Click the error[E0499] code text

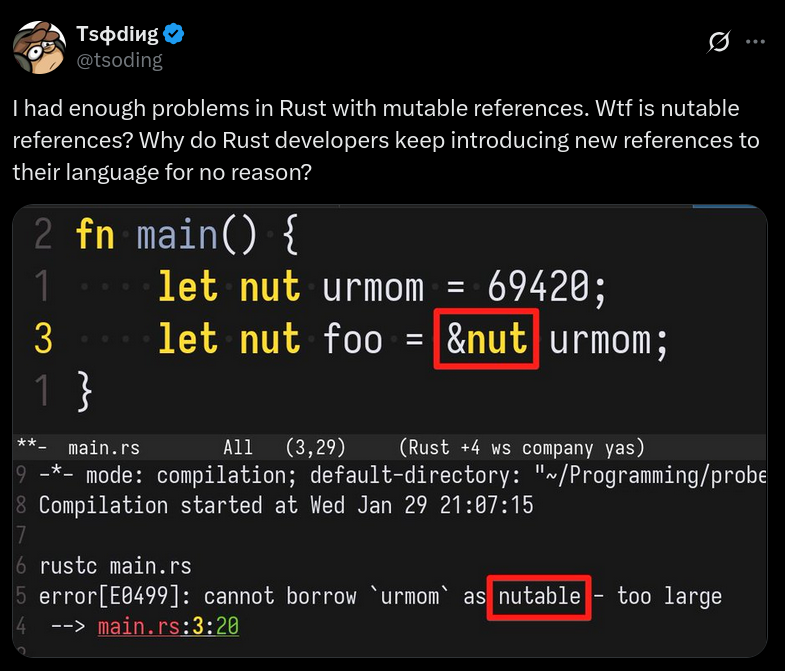[110, 596]
